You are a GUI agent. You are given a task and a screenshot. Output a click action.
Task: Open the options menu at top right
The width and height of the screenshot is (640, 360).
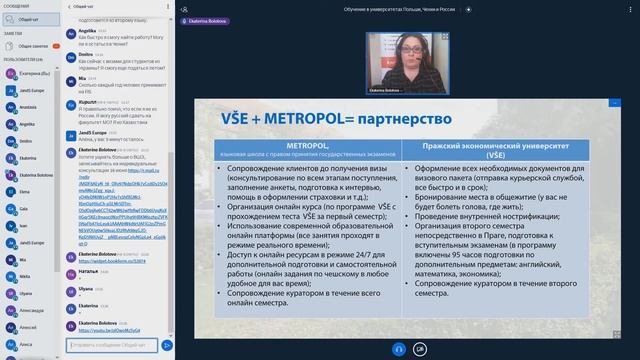point(630,9)
